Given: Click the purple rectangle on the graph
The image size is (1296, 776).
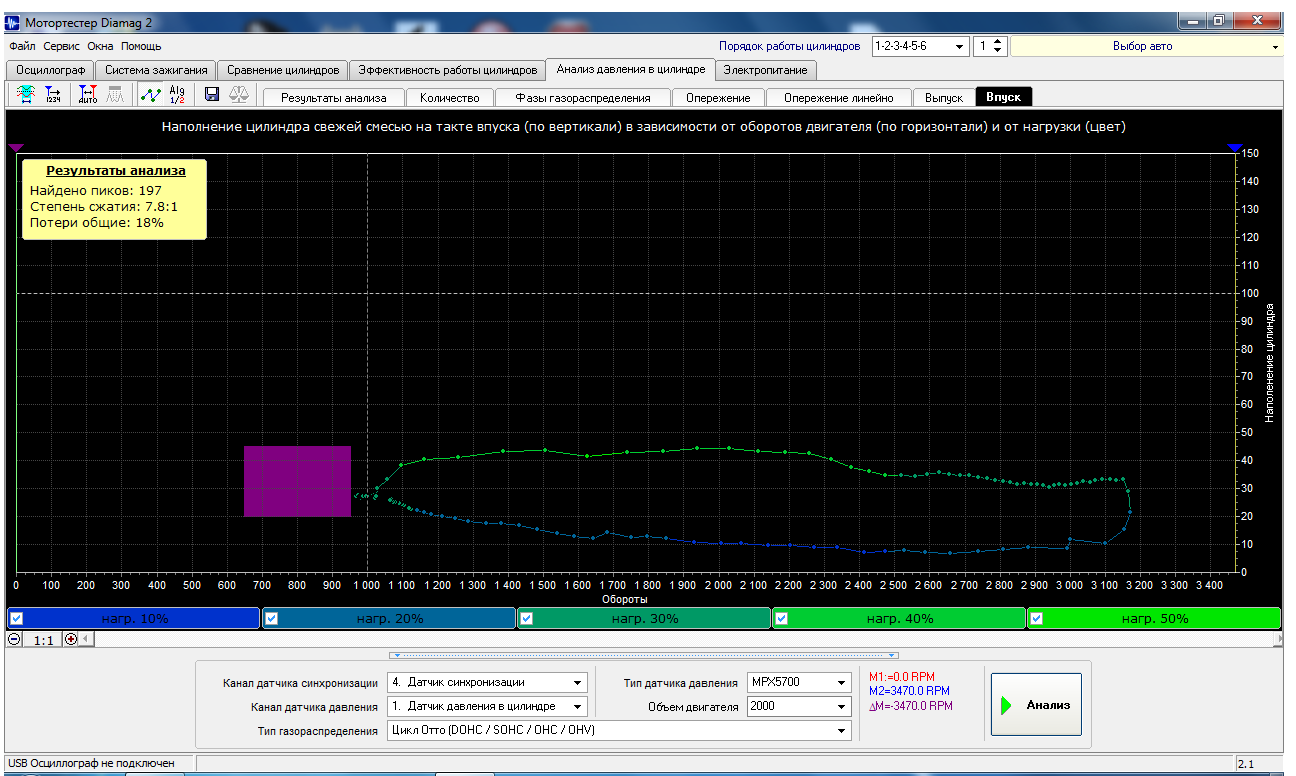Looking at the screenshot, I should pos(297,481).
